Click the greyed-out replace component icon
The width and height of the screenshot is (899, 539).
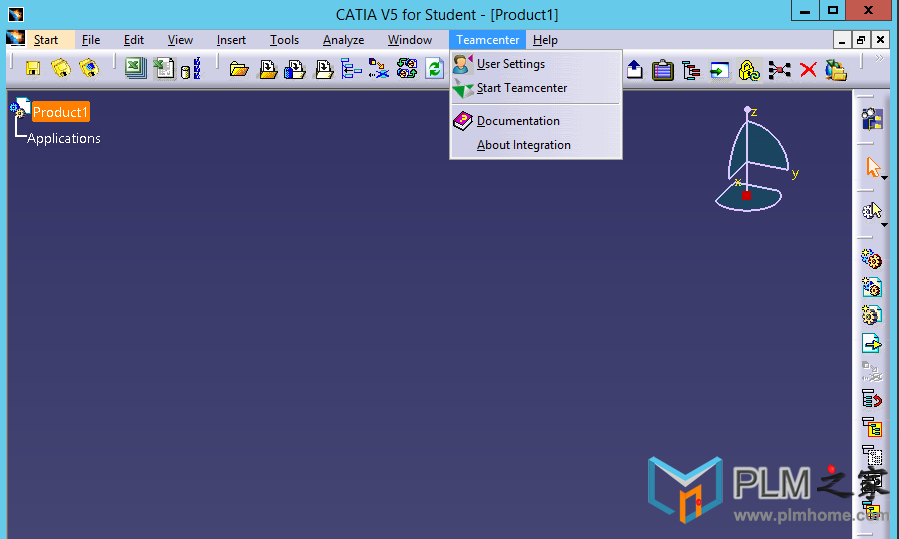[871, 371]
